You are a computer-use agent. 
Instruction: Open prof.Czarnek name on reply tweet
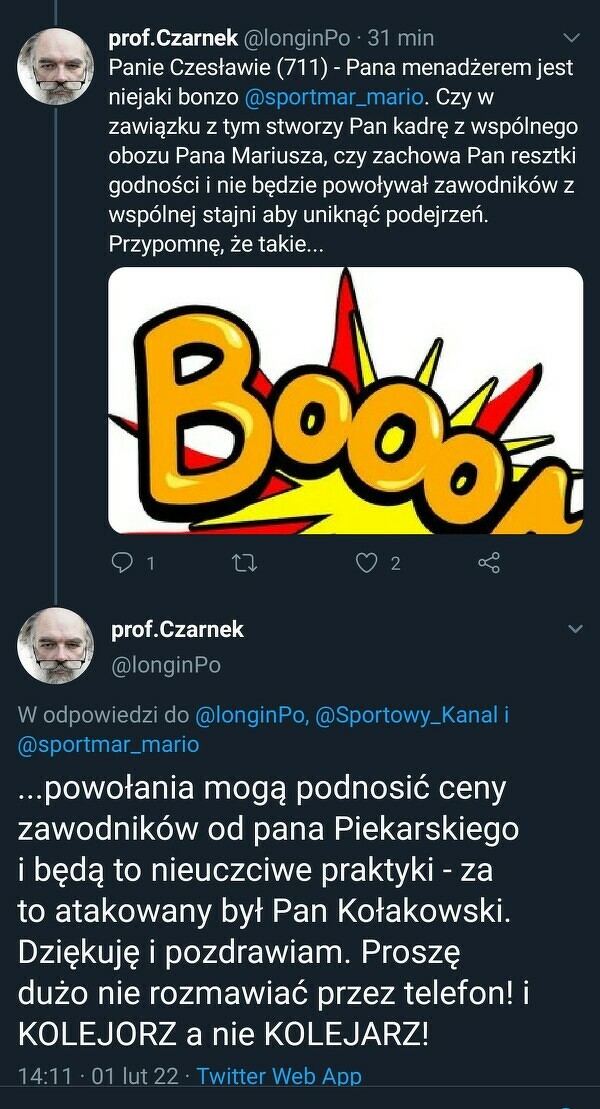pos(178,629)
